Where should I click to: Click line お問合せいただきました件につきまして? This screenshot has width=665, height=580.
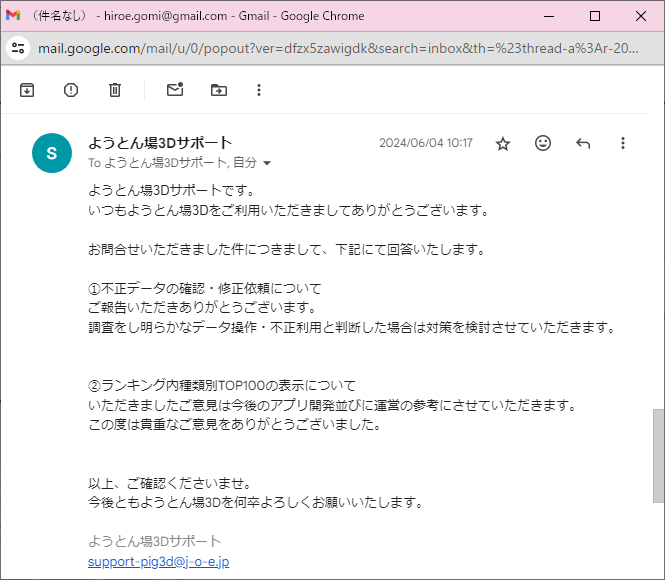coord(286,249)
